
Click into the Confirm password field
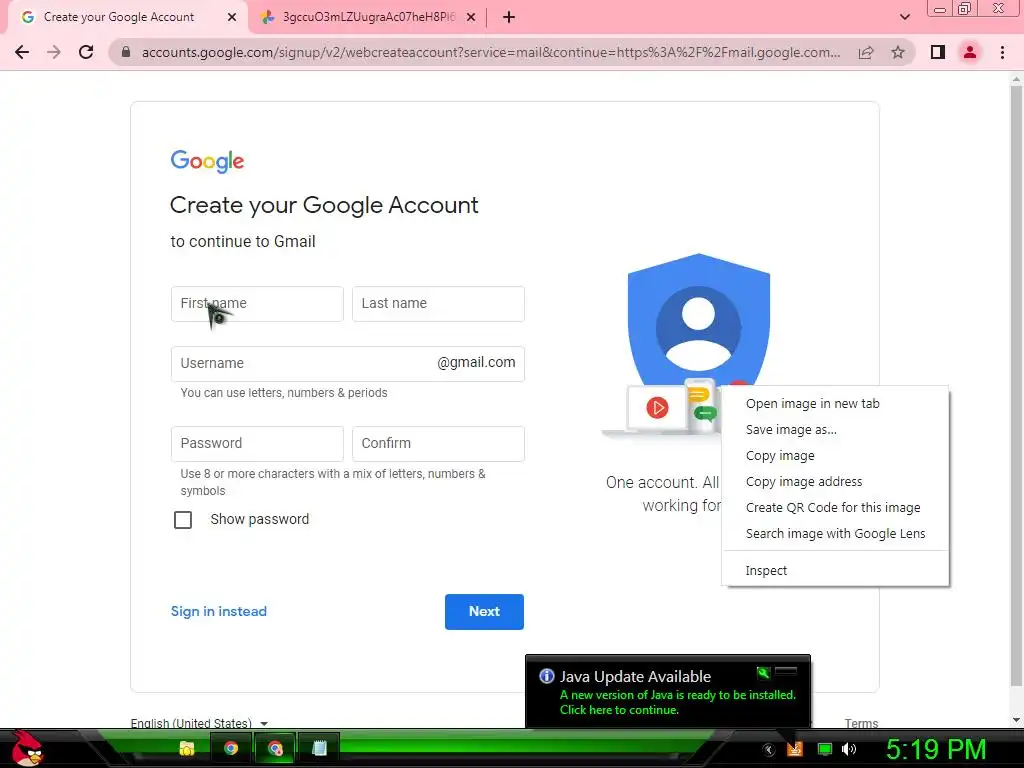click(438, 444)
